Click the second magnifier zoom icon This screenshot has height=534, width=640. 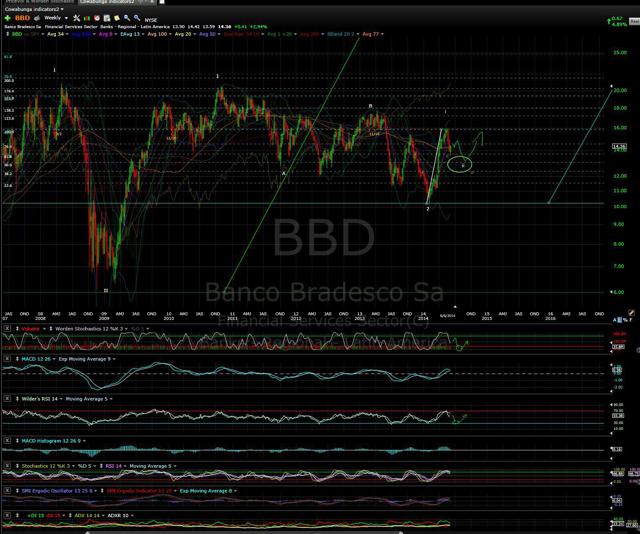[x=137, y=18]
